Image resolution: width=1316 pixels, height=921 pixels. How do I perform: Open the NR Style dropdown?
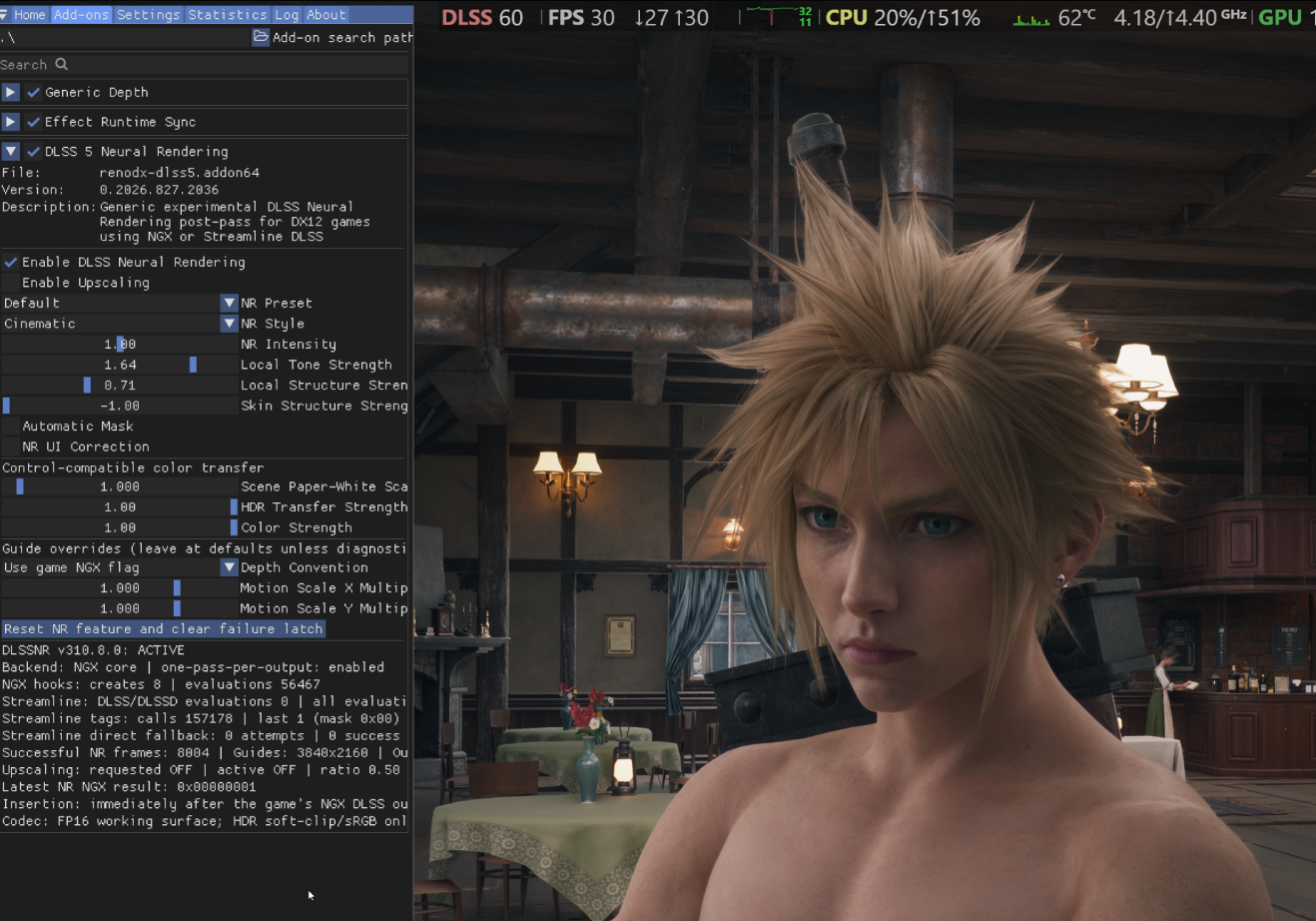coord(120,324)
